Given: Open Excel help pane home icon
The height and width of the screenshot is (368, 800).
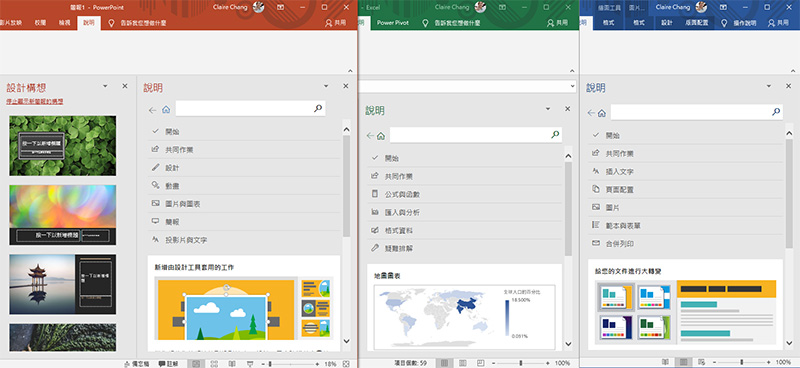Looking at the screenshot, I should tap(381, 136).
